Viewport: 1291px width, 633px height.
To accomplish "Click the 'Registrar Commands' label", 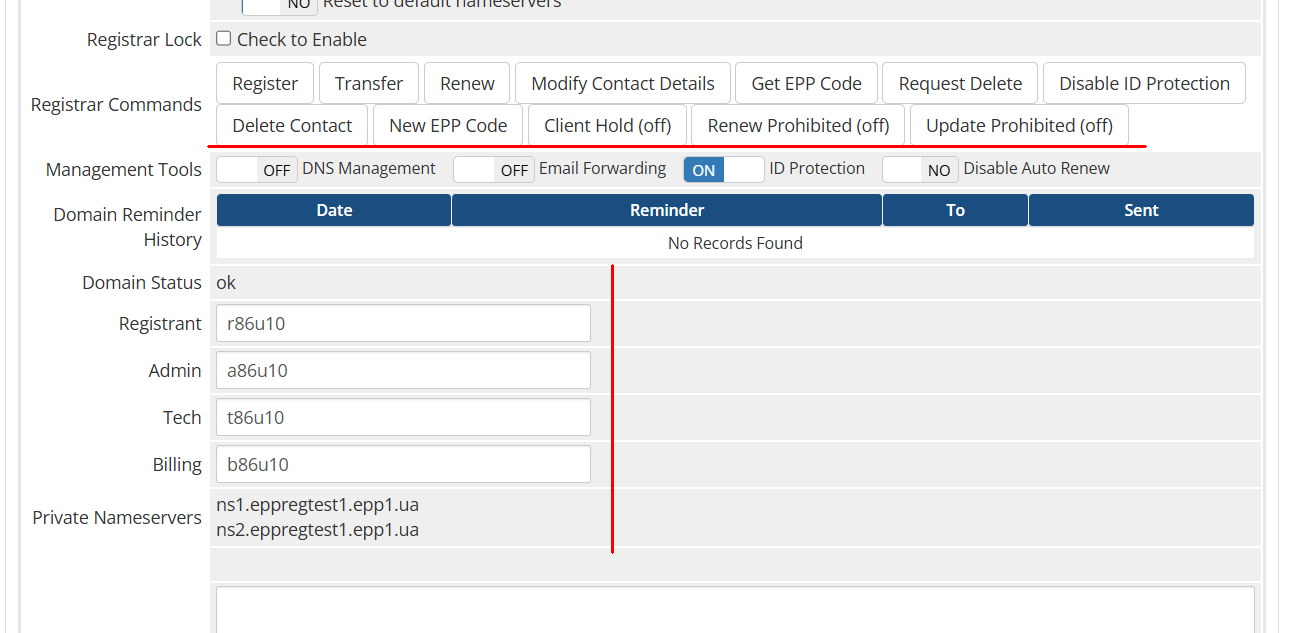I will (116, 105).
